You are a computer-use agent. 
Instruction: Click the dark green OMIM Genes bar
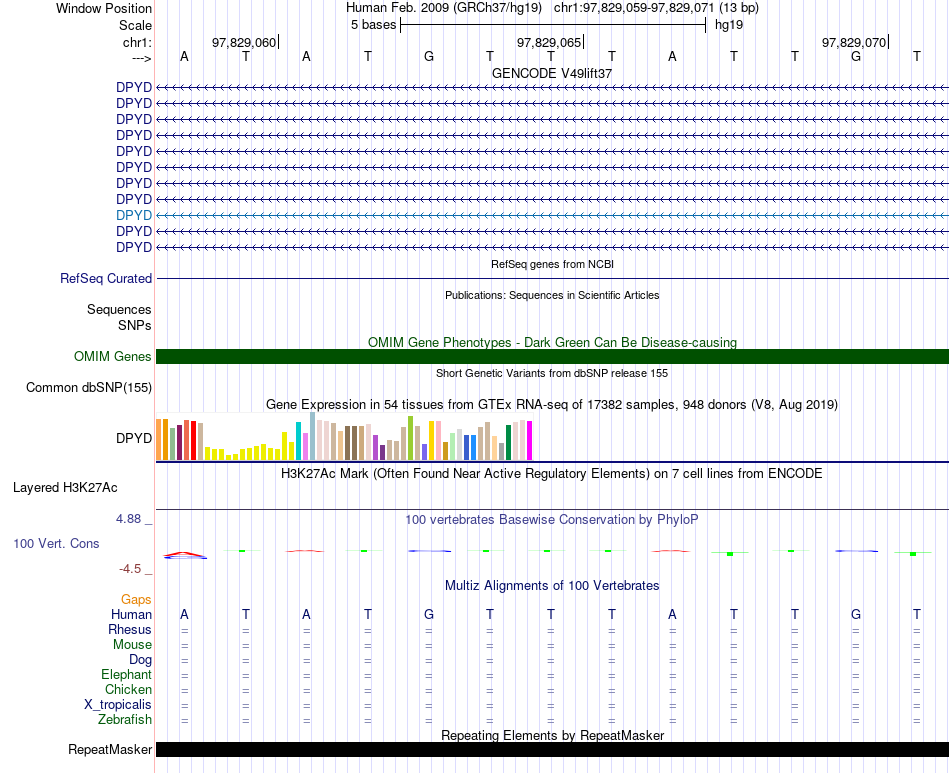click(x=552, y=356)
